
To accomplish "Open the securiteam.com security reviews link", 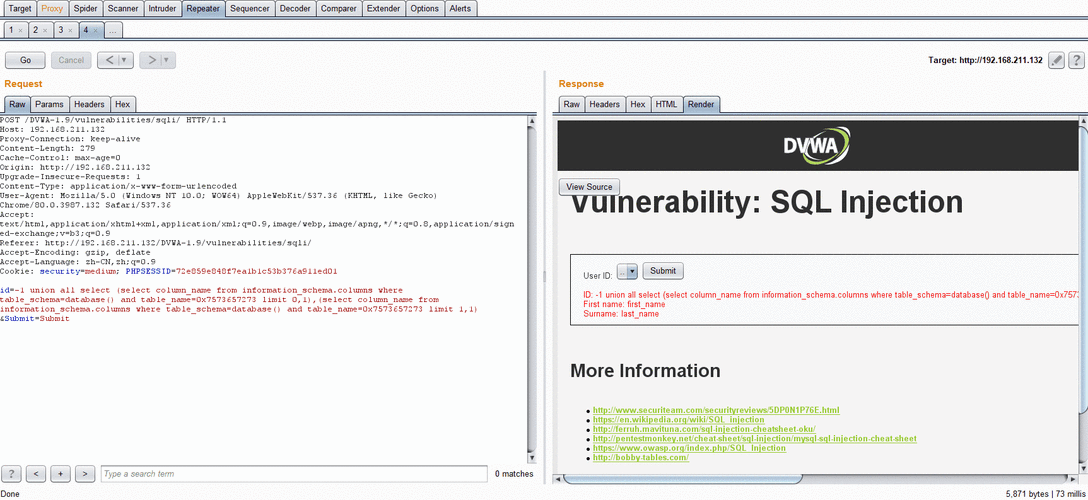I will click(716, 410).
